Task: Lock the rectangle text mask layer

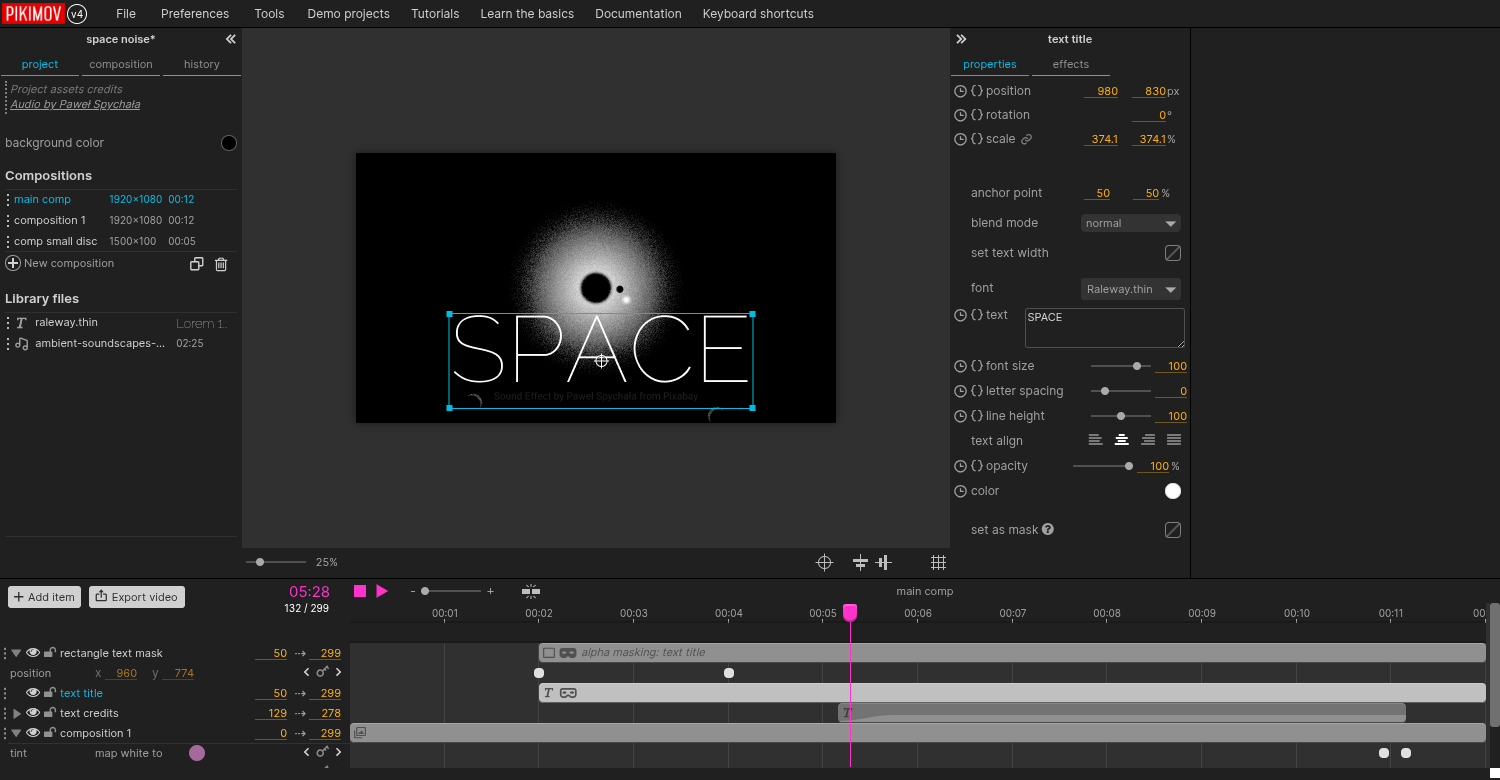Action: [49, 653]
